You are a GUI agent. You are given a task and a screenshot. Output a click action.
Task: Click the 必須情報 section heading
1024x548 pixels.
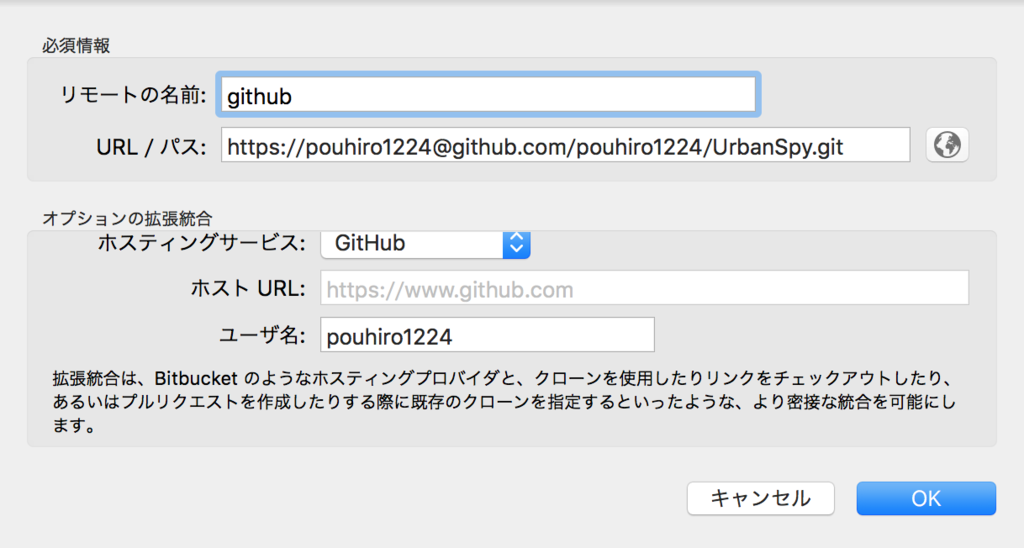(76, 46)
